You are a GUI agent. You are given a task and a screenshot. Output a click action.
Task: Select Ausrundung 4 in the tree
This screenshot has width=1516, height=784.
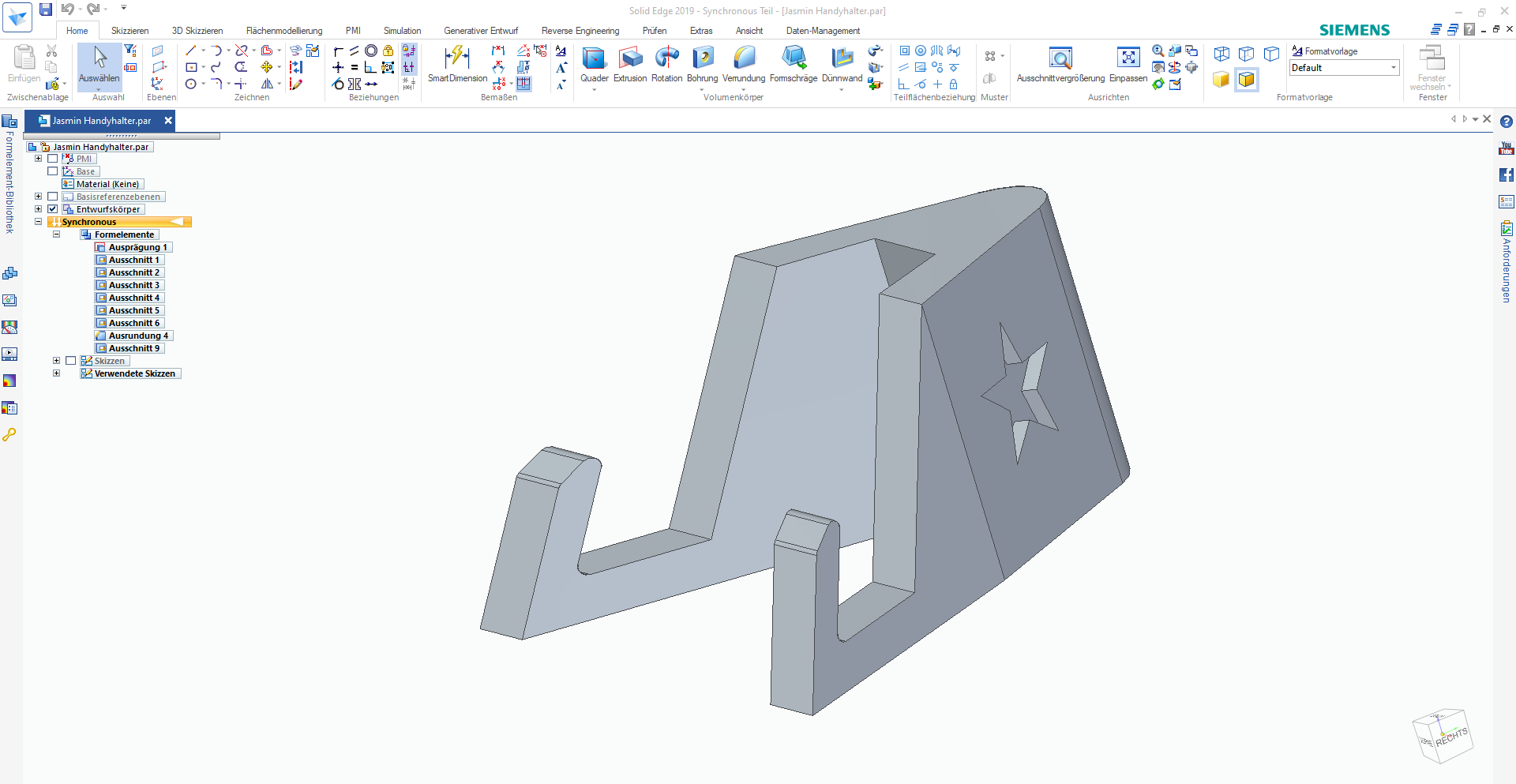[x=133, y=336]
